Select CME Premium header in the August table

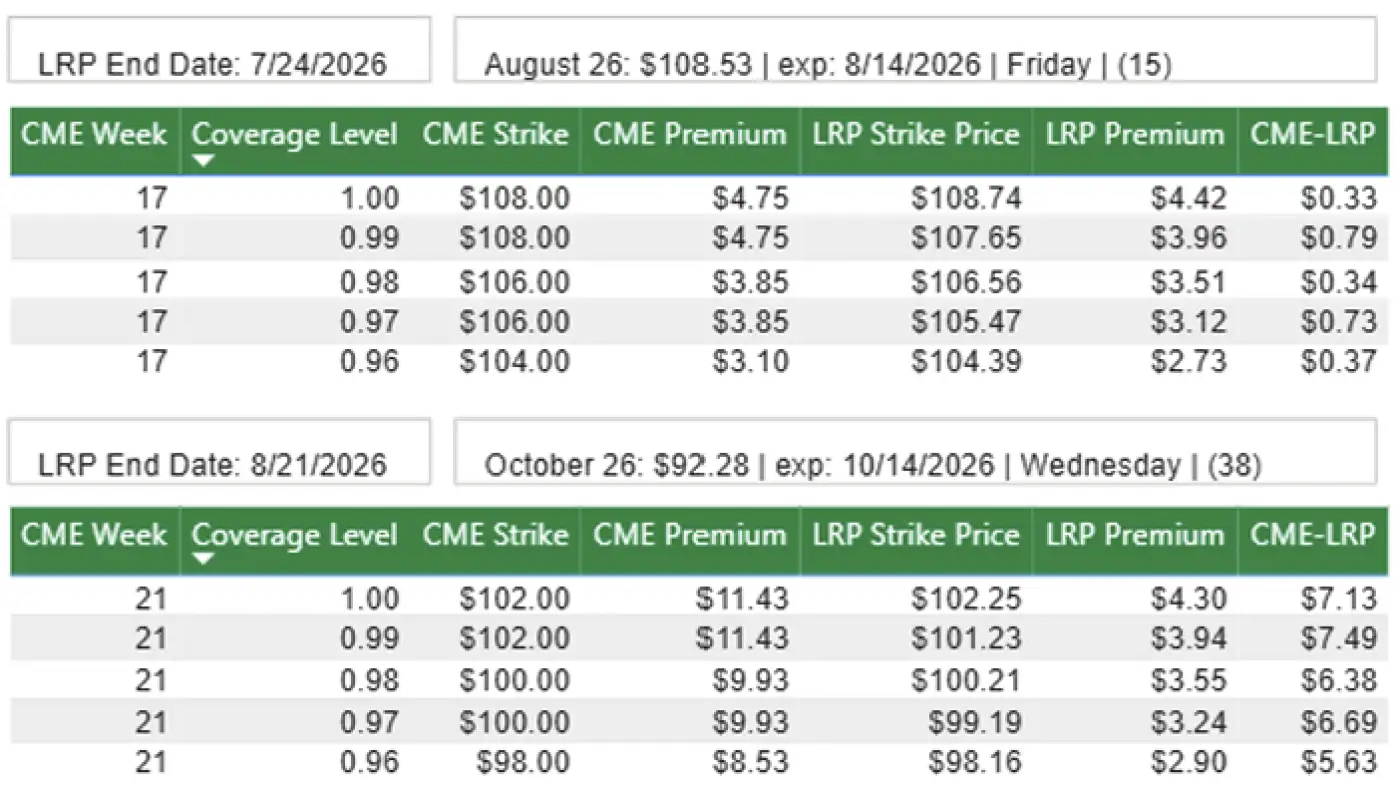[x=690, y=135]
